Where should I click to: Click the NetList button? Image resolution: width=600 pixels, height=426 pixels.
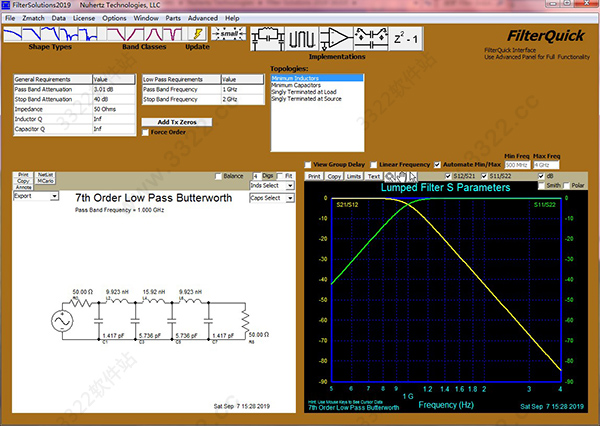(x=45, y=175)
